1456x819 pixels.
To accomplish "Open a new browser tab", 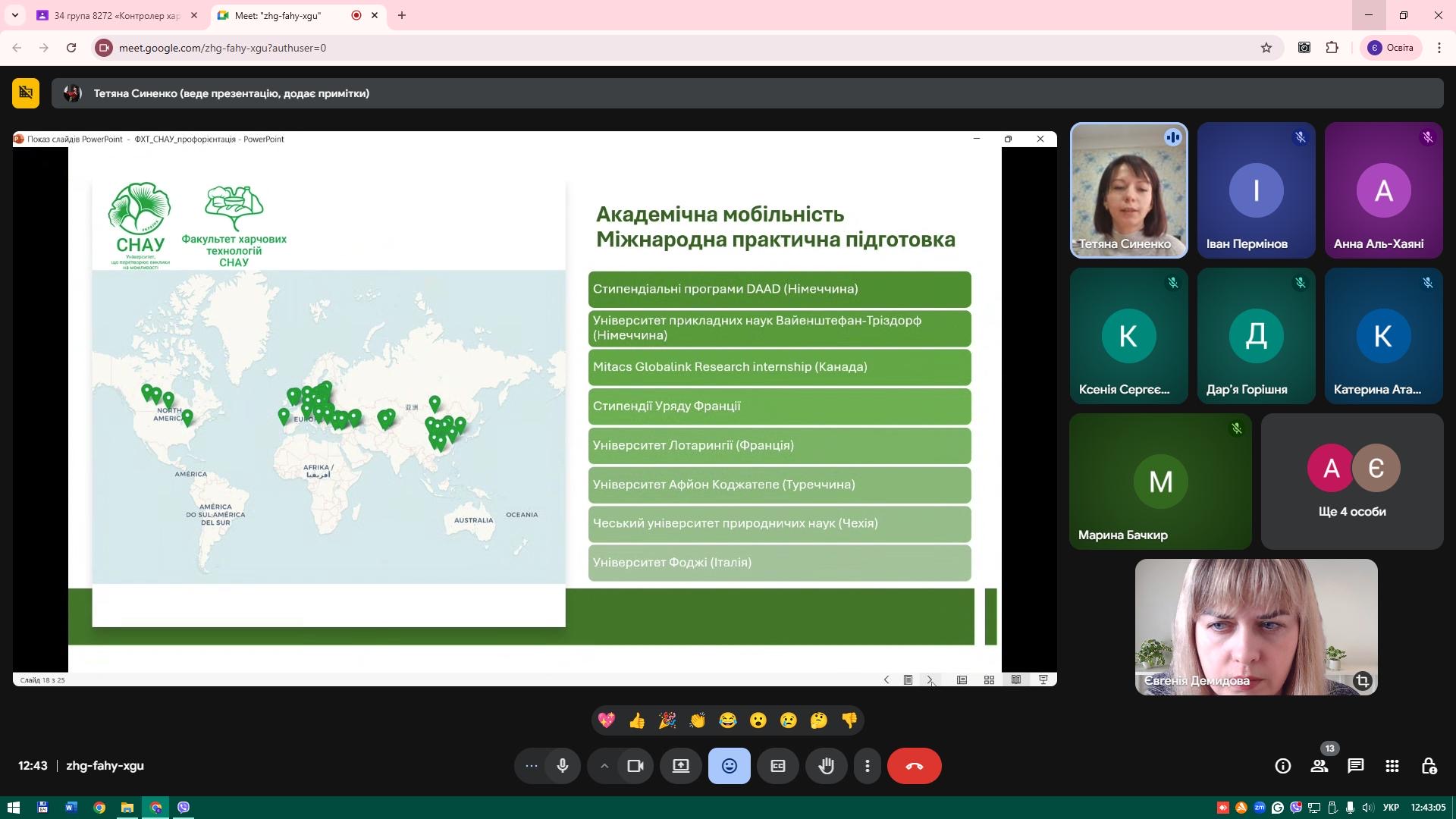I will pos(402,15).
